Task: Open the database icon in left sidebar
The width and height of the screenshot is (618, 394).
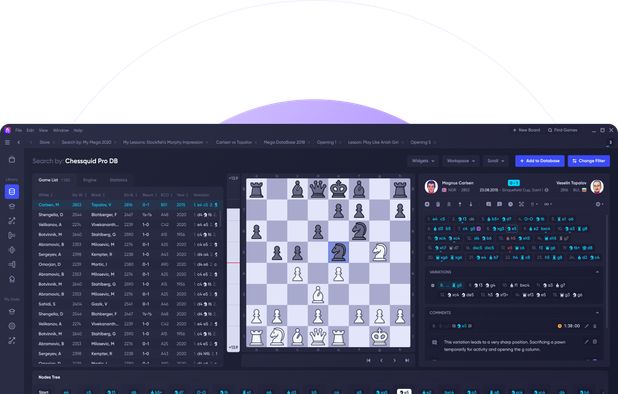Action: click(12, 192)
